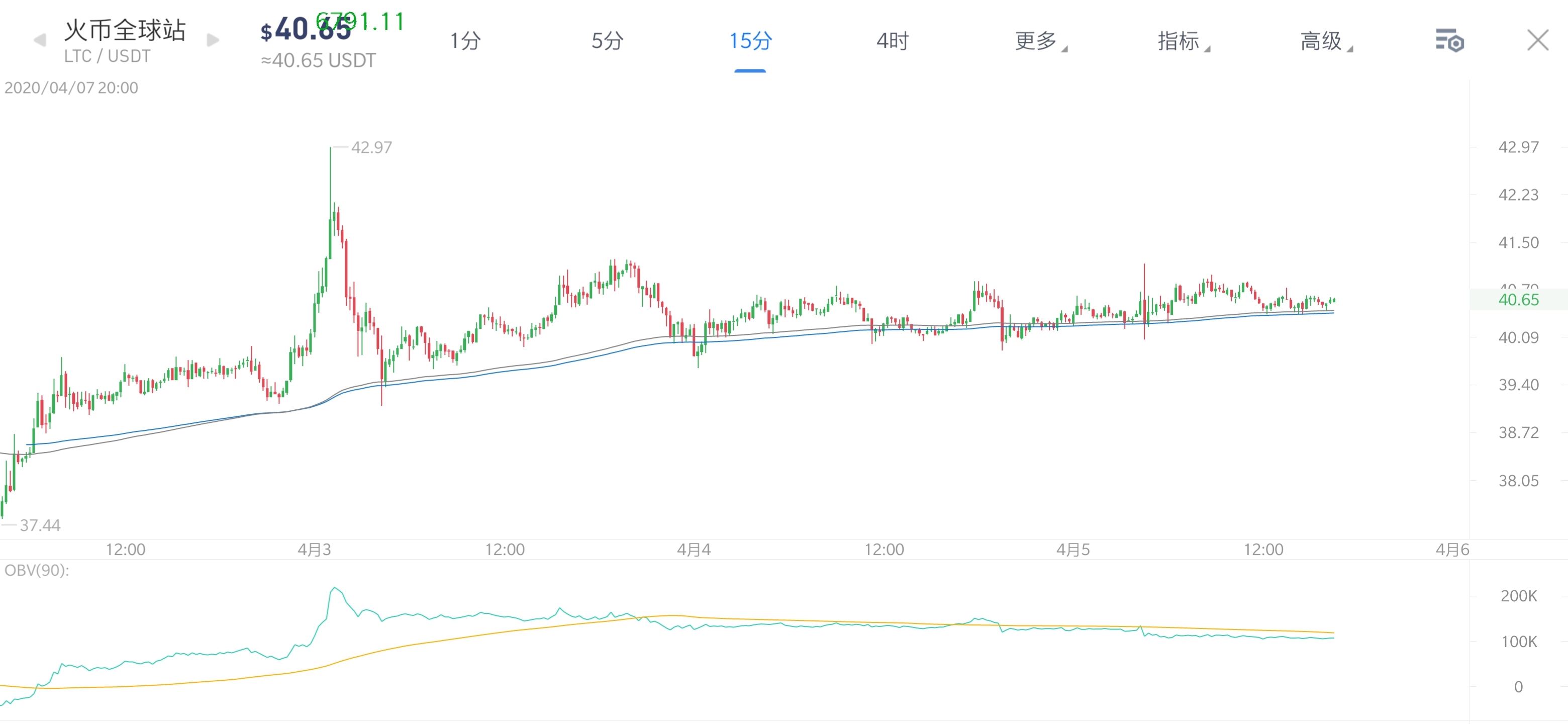Click the 37.44 low price marker
This screenshot has width=1568, height=724.
tap(40, 525)
